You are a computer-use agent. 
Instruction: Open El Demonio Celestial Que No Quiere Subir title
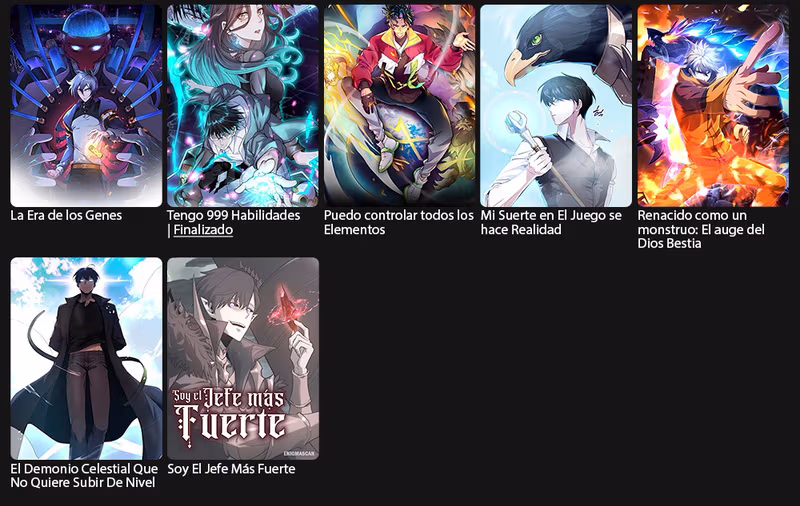click(84, 475)
